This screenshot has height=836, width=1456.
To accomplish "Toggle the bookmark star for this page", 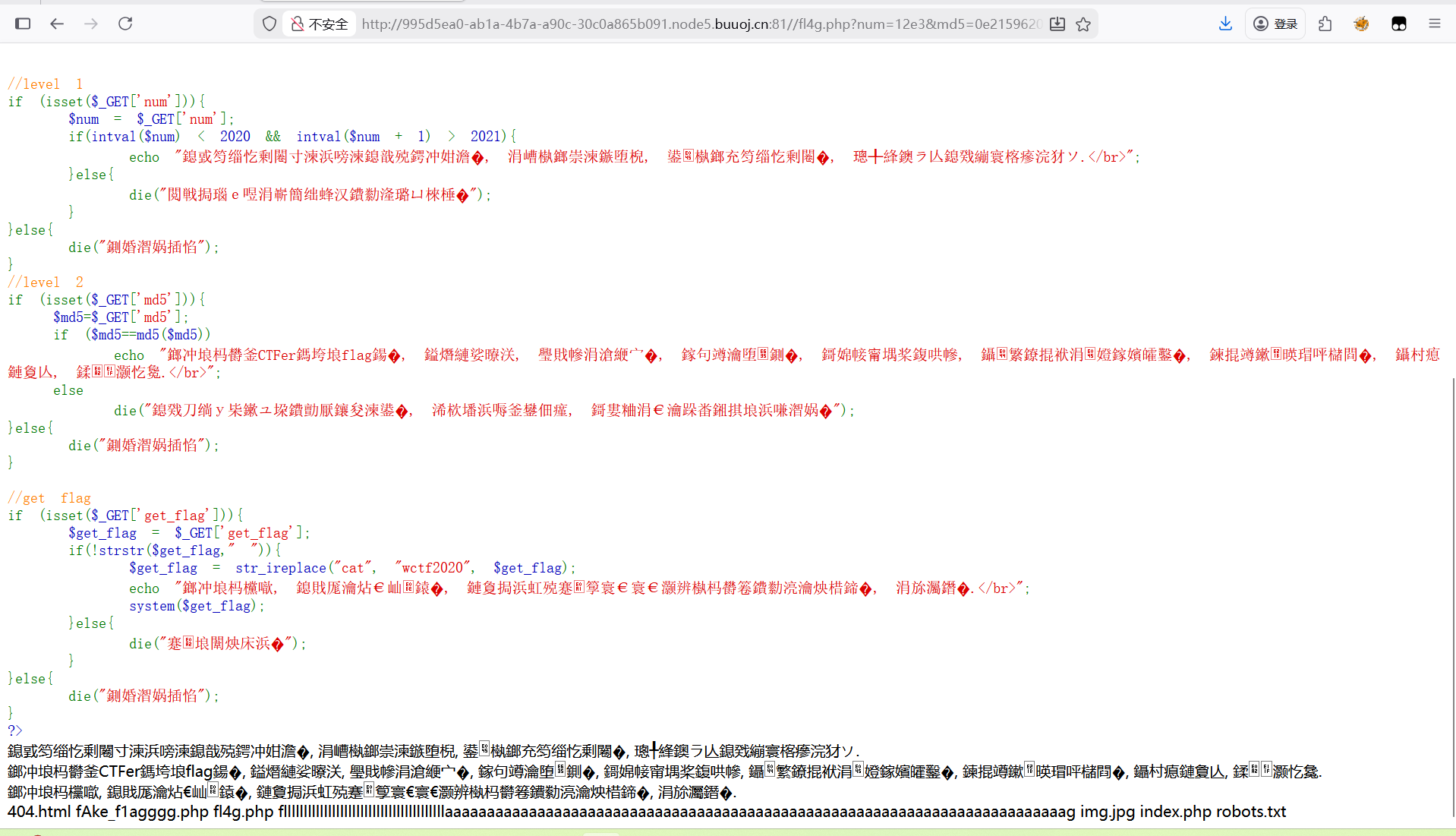I will tap(1084, 24).
